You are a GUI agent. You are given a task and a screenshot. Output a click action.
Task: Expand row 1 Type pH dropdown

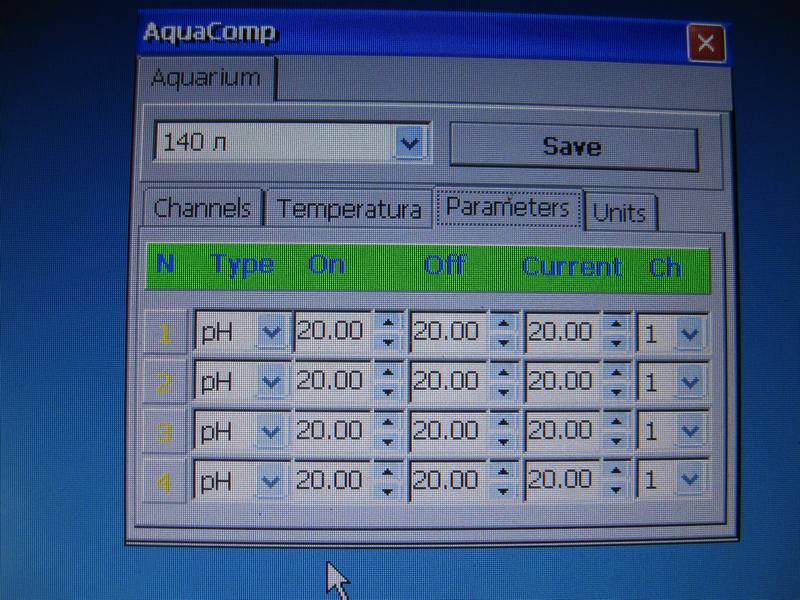(x=270, y=332)
